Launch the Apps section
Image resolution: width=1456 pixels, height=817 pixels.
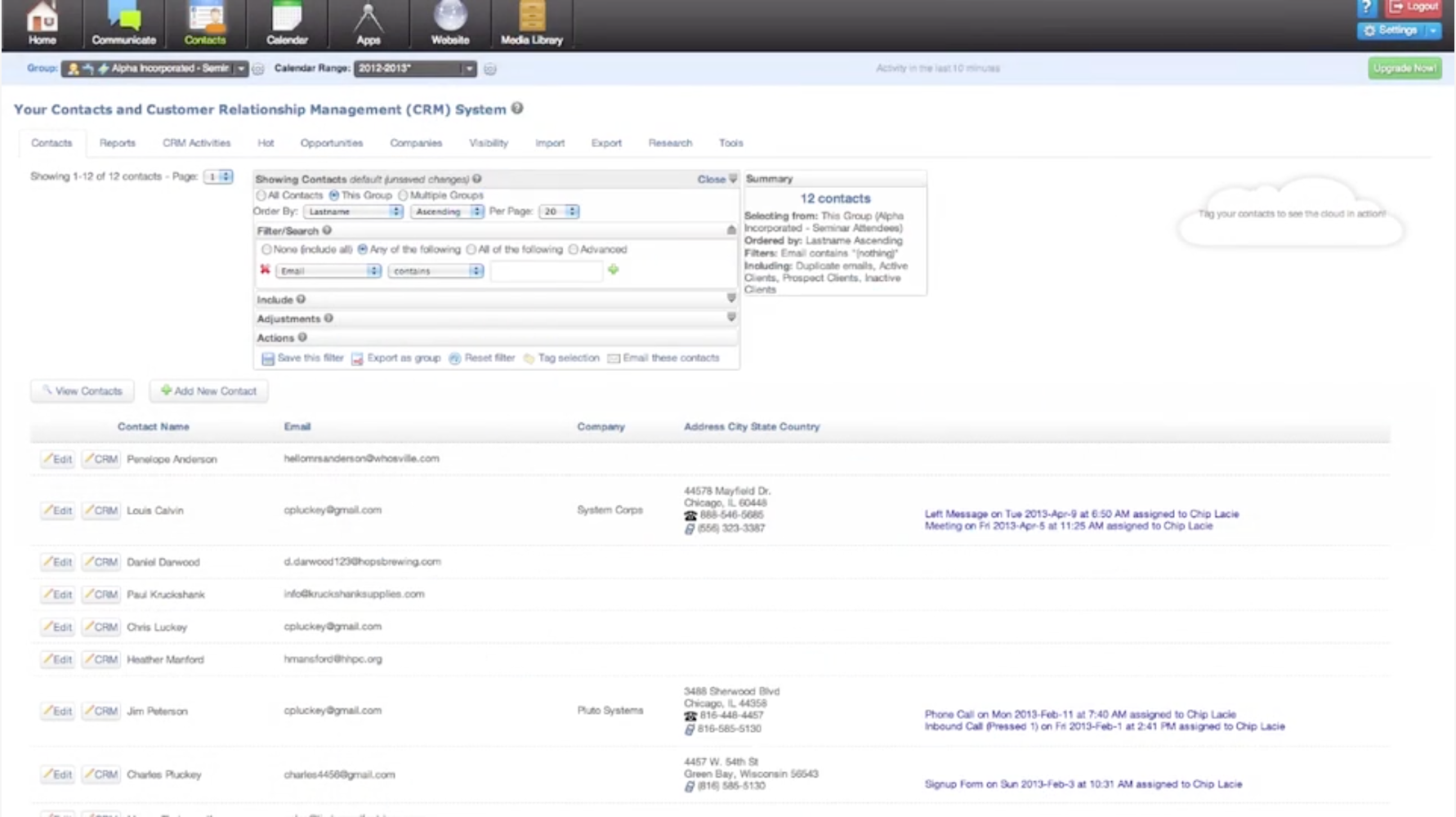(368, 24)
